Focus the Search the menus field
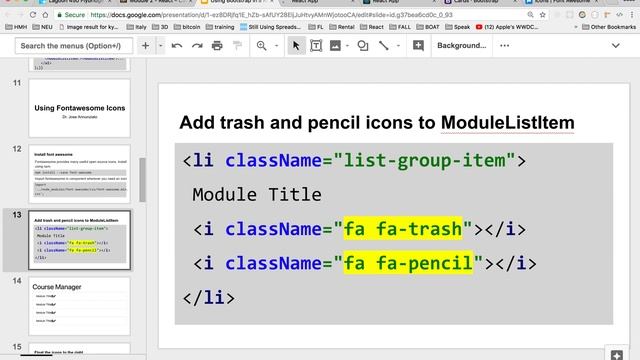The height and width of the screenshot is (360, 640). (x=74, y=46)
